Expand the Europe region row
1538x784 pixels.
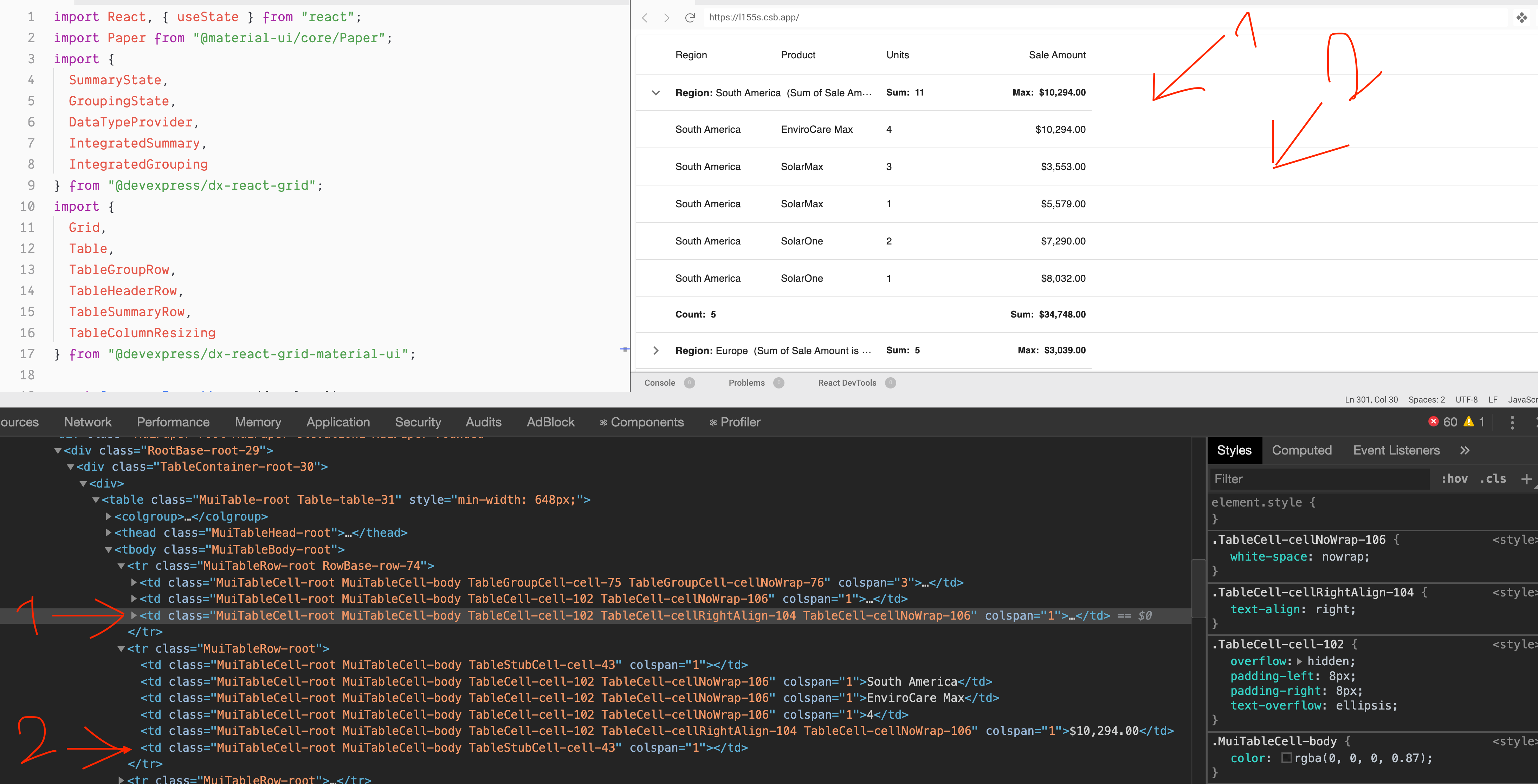tap(655, 350)
